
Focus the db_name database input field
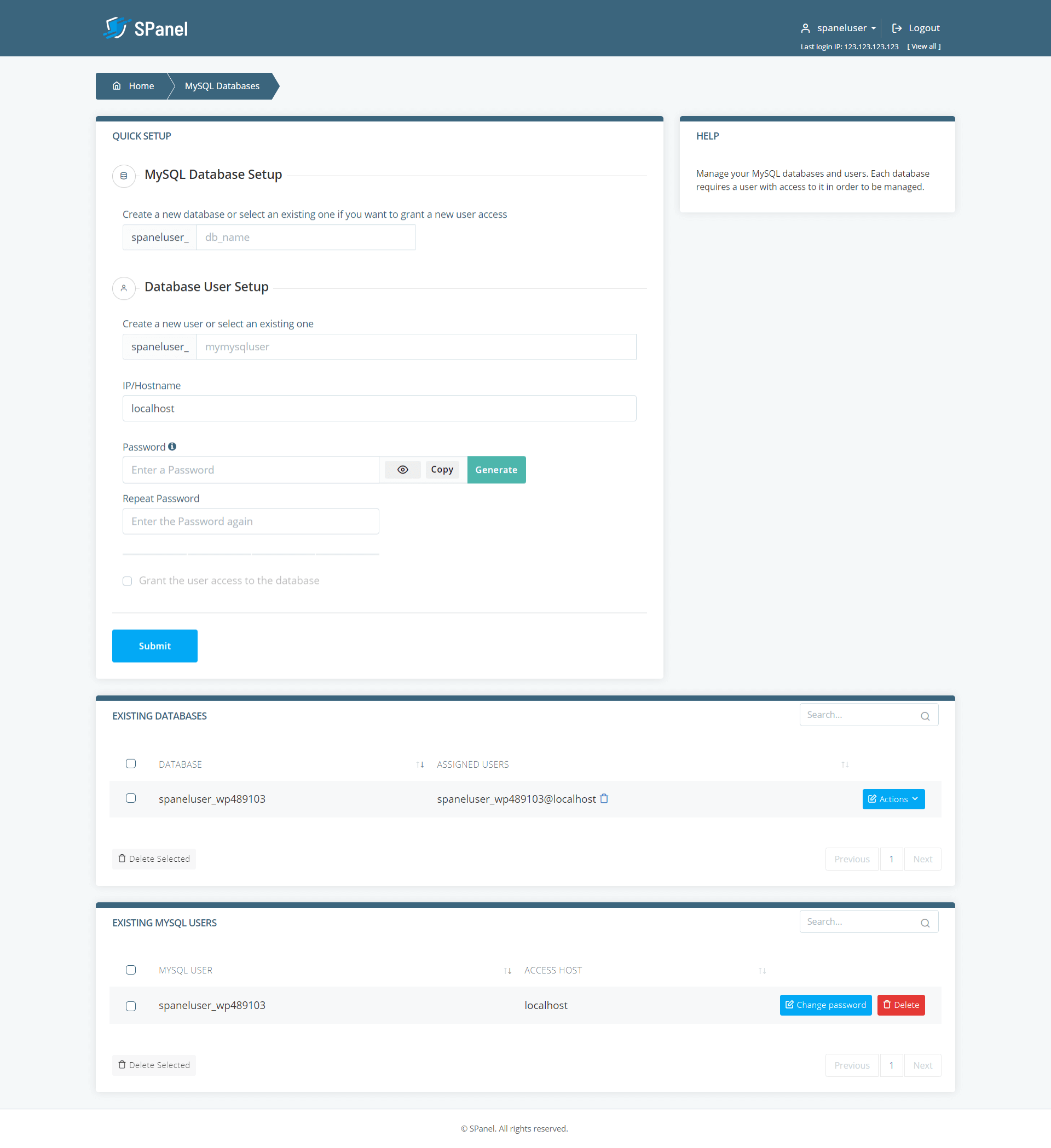pos(305,237)
